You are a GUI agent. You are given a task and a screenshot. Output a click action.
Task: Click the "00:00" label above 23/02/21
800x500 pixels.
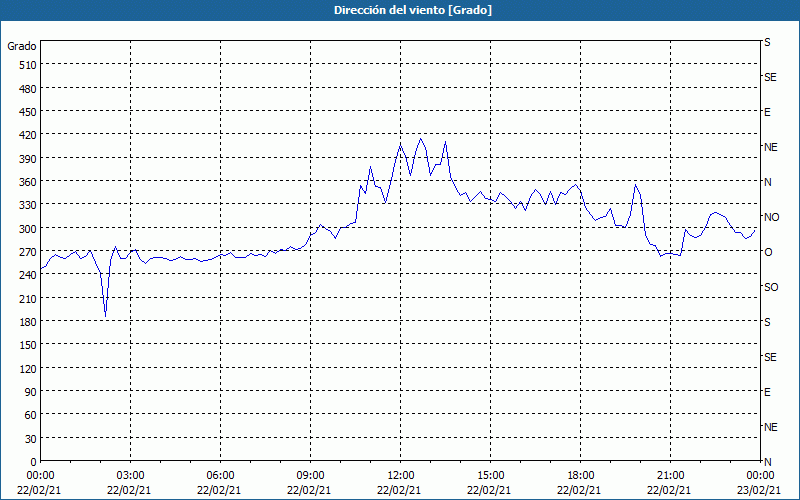[x=761, y=476]
